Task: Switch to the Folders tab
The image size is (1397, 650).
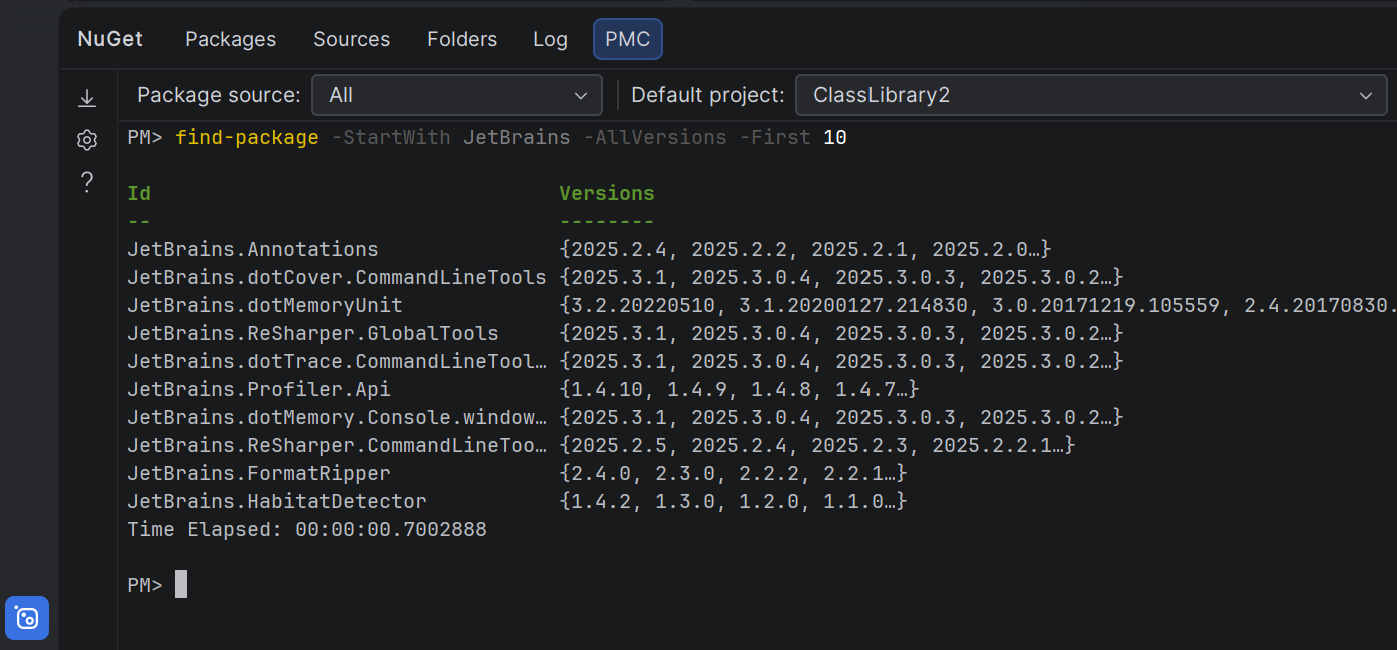Action: coord(461,39)
